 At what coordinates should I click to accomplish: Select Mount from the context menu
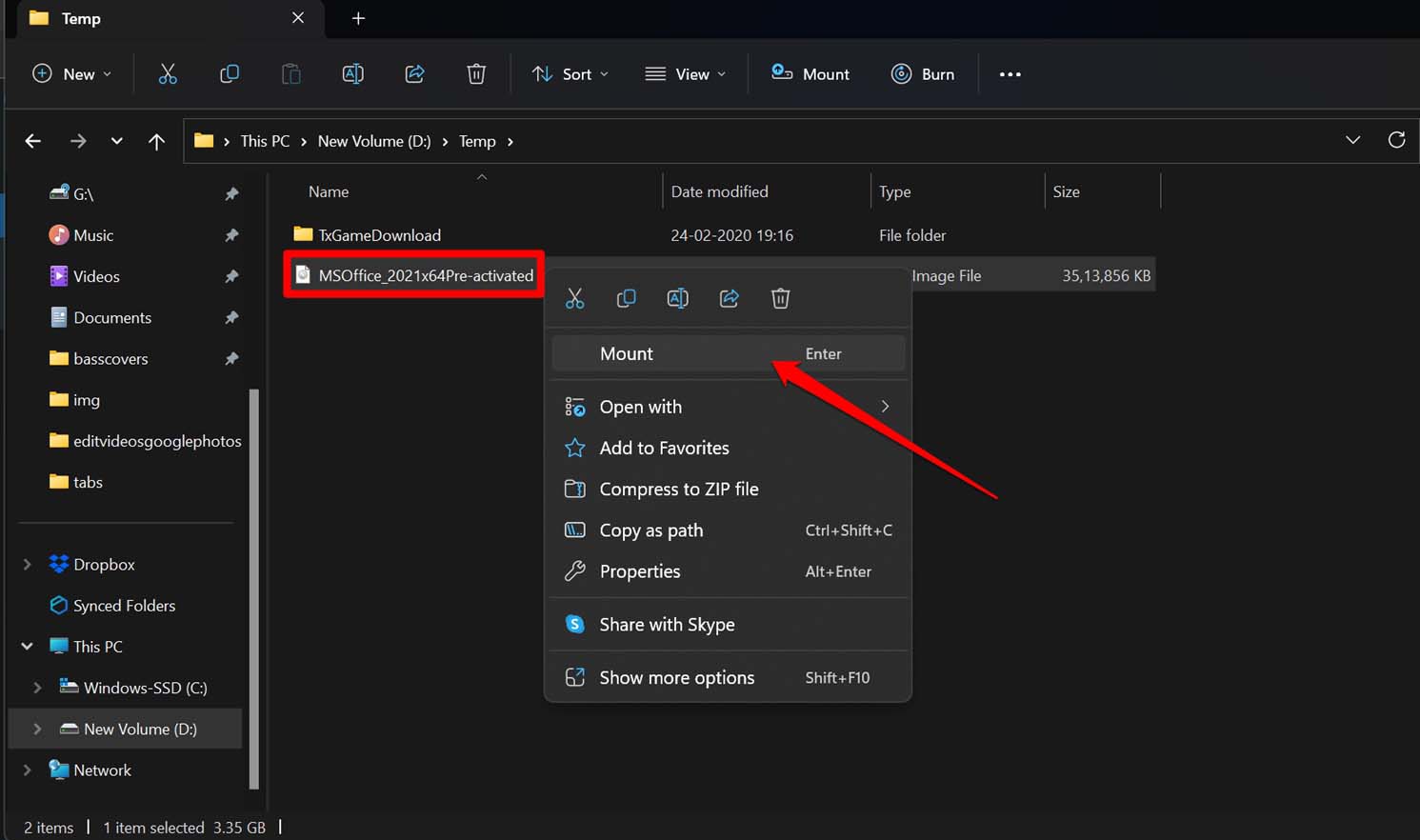[627, 353]
